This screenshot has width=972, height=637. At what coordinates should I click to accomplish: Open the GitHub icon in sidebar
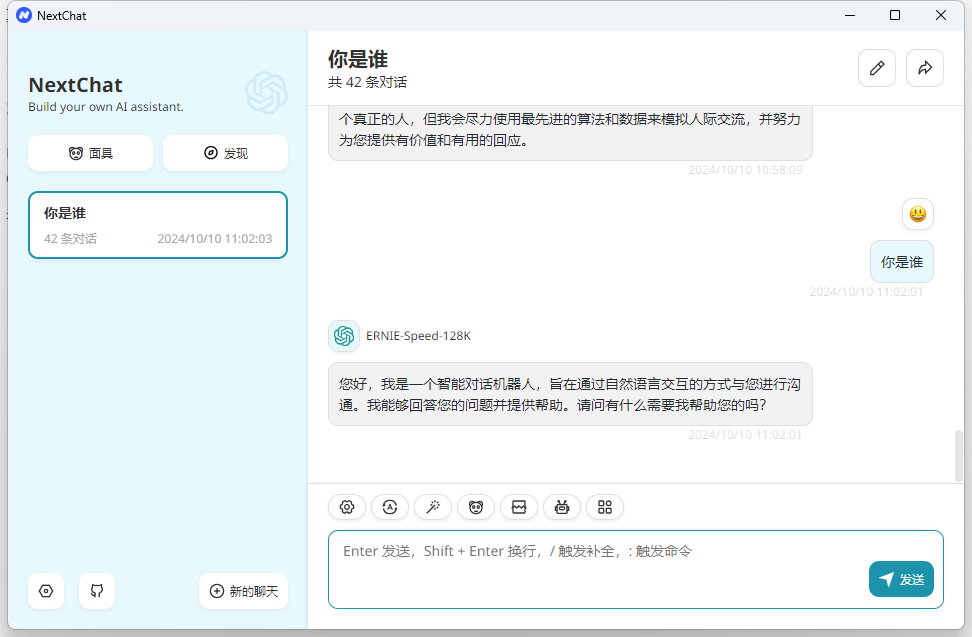click(x=97, y=591)
